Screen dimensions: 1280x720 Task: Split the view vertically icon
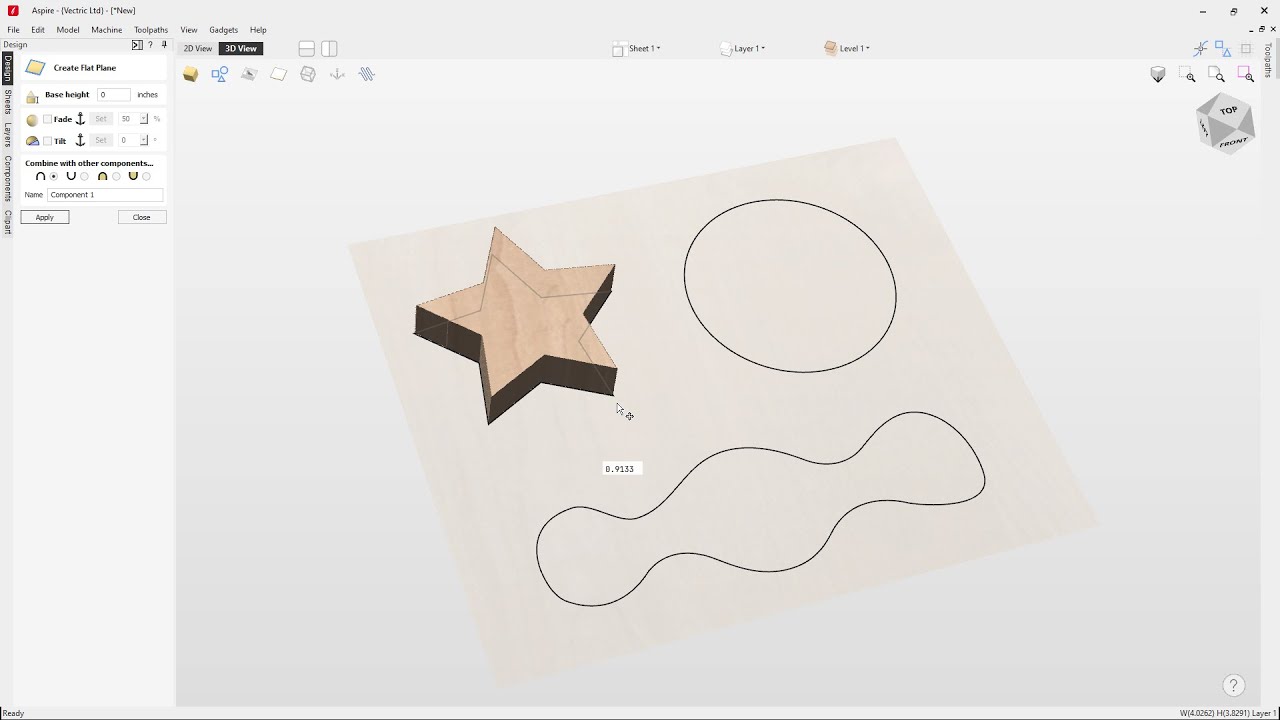coord(329,48)
